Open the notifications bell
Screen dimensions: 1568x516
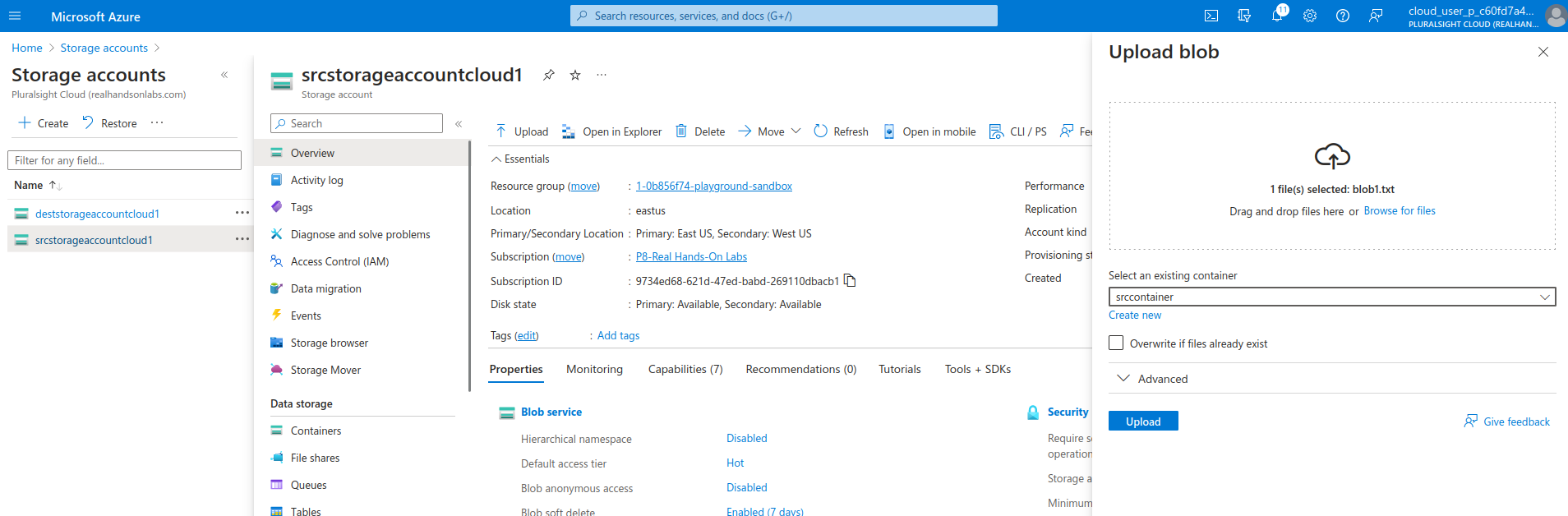[1277, 16]
